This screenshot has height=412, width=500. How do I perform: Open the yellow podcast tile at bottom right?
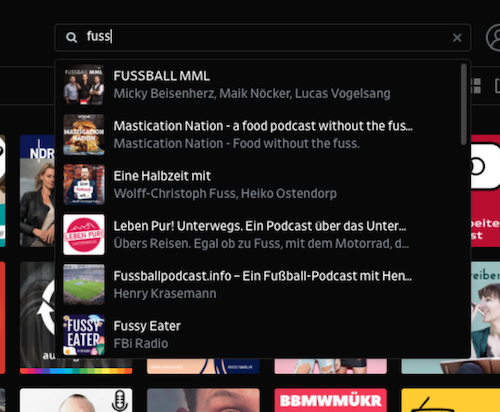tap(451, 400)
